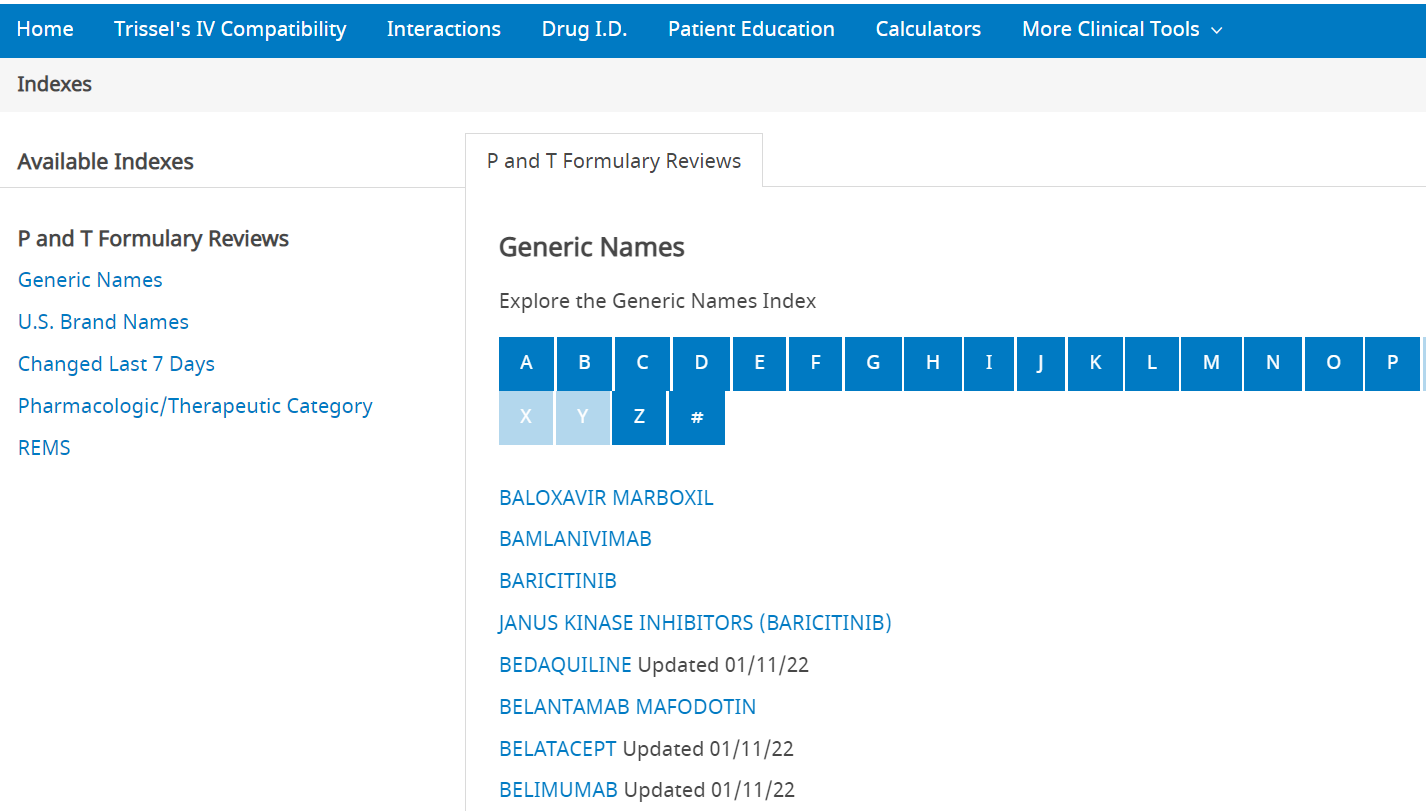The height and width of the screenshot is (811, 1426).
Task: Open Trissel's IV Compatibility menu item
Action: tap(230, 29)
